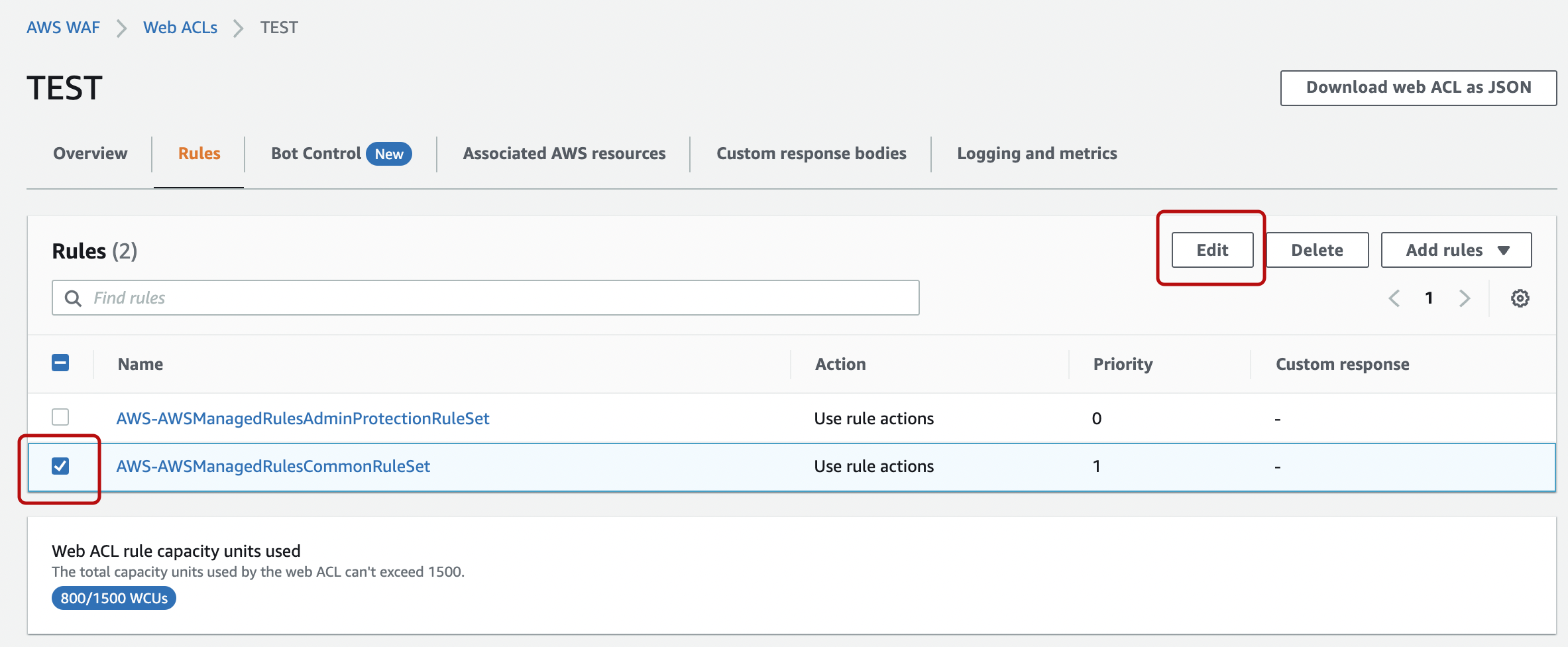Click the Priority column header

(1123, 364)
